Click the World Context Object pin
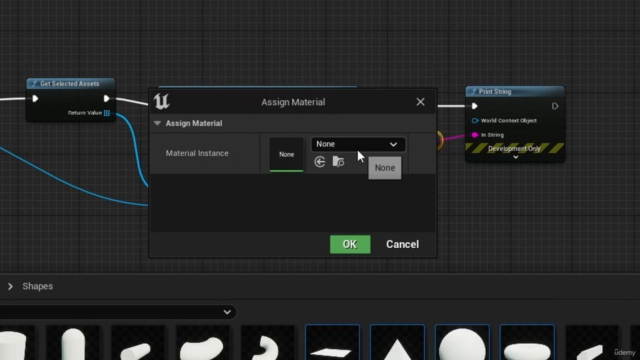640x360 pixels. (x=475, y=120)
